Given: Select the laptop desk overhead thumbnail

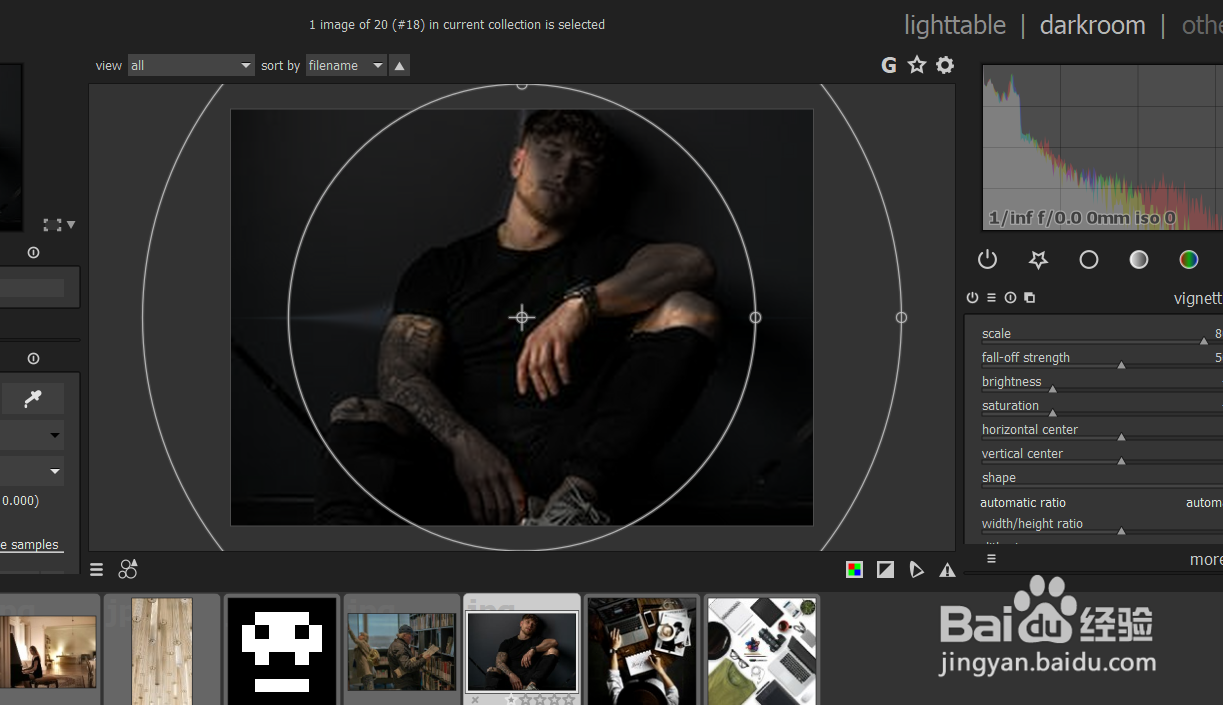Looking at the screenshot, I should click(x=642, y=651).
